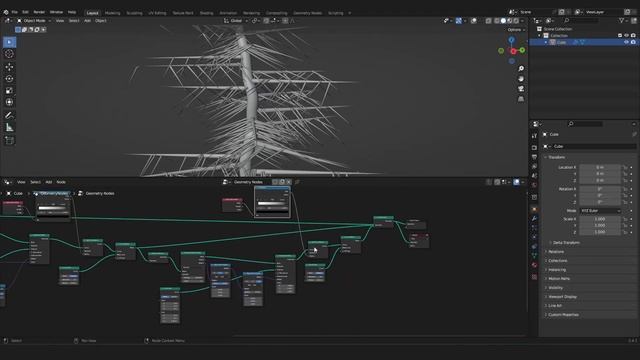Select the Scale tool
The height and width of the screenshot is (360, 640).
[9, 90]
